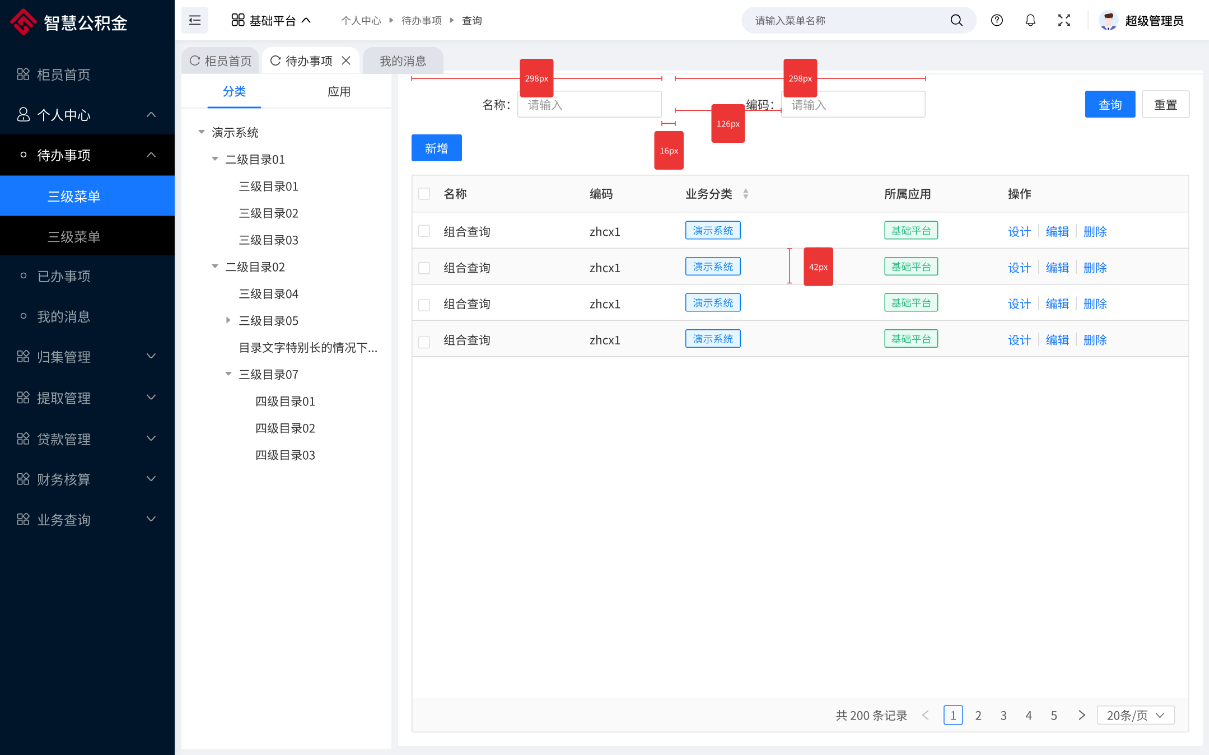
Task: Expand the 归集管理 sidebar menu
Action: (87, 357)
